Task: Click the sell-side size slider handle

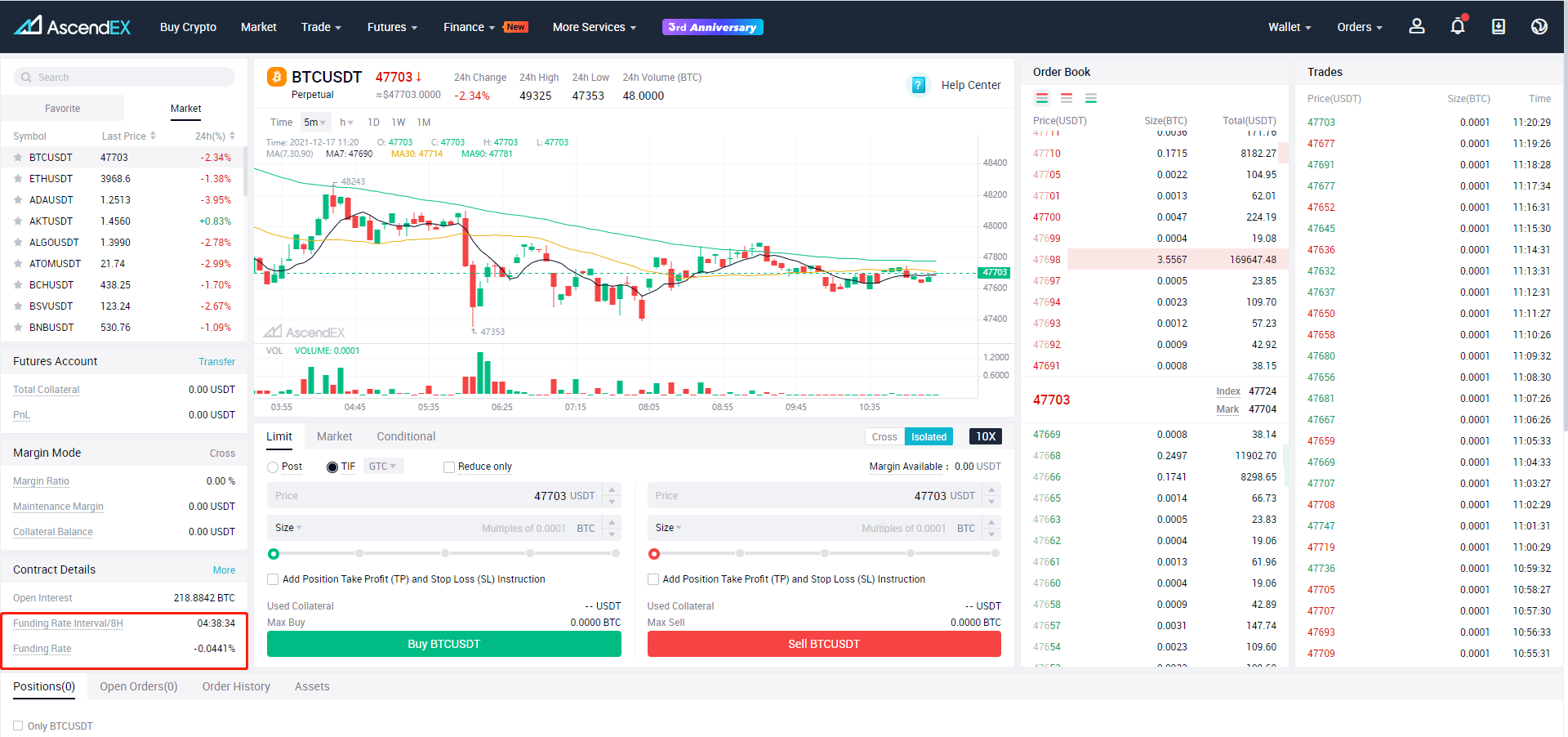Action: click(653, 554)
